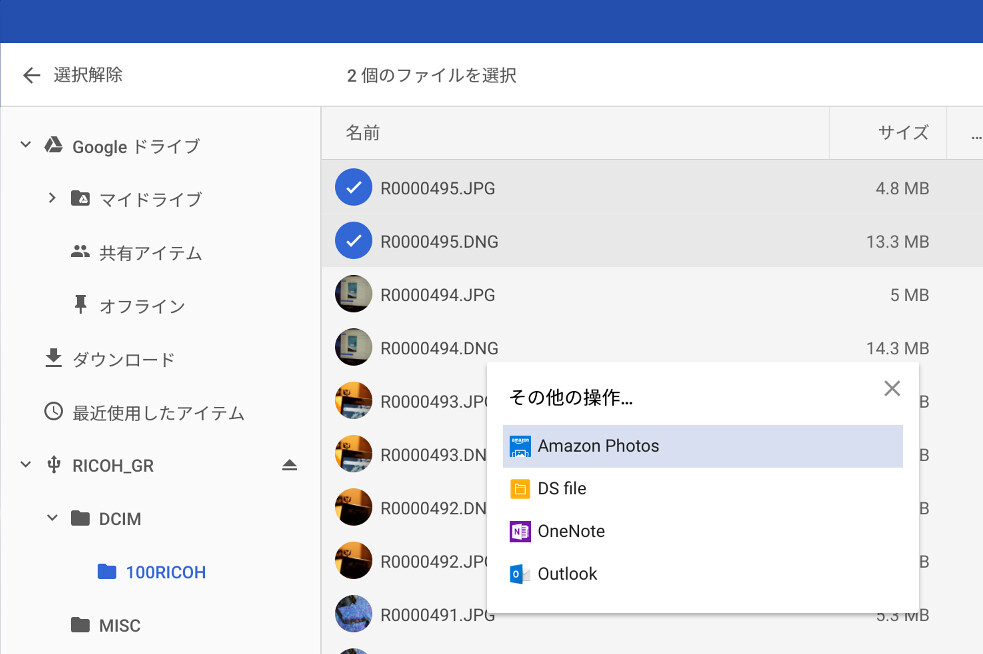The image size is (983, 654).
Task: Open the Downloads folder in sidebar
Action: tap(122, 359)
